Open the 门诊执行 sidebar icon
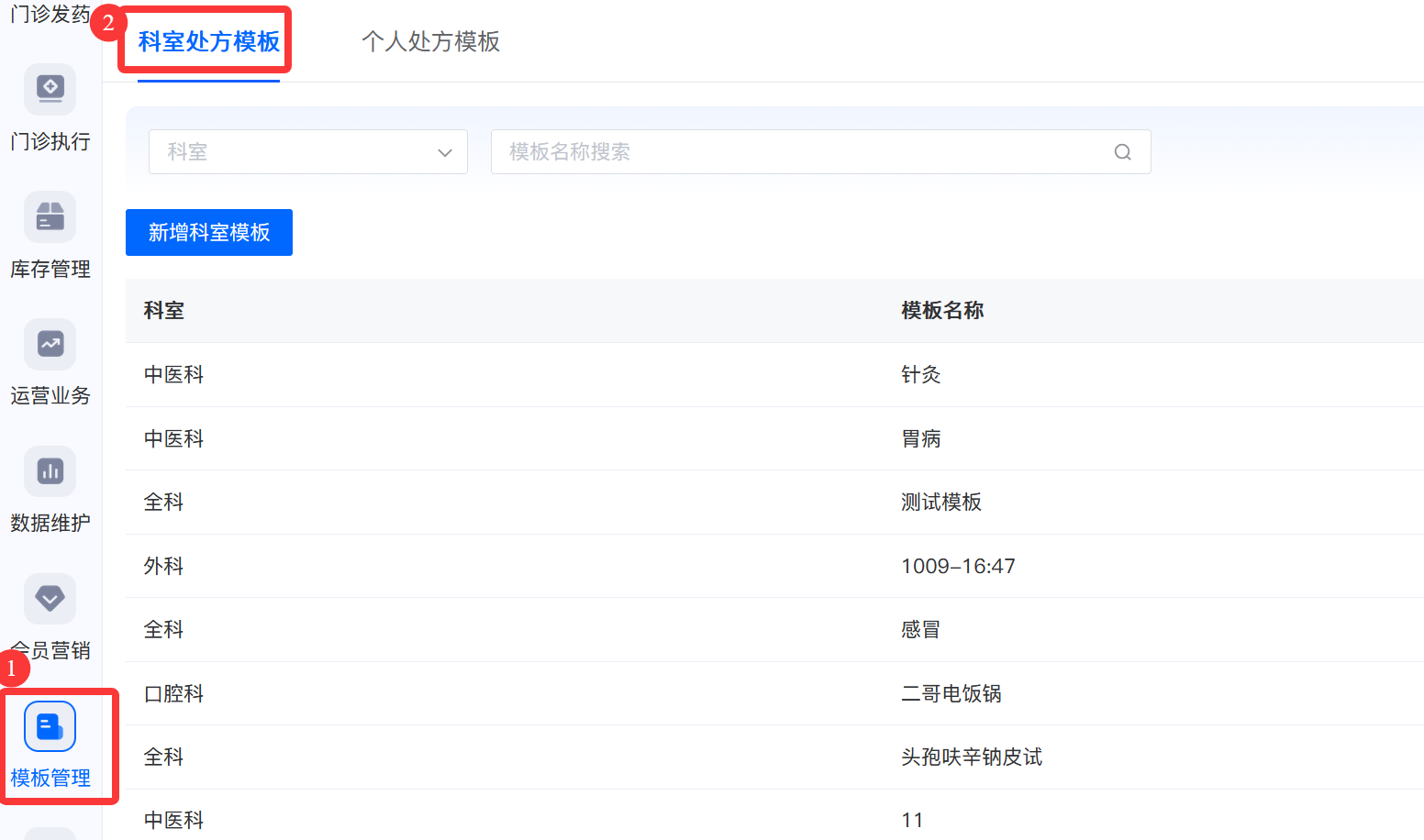 click(x=50, y=89)
